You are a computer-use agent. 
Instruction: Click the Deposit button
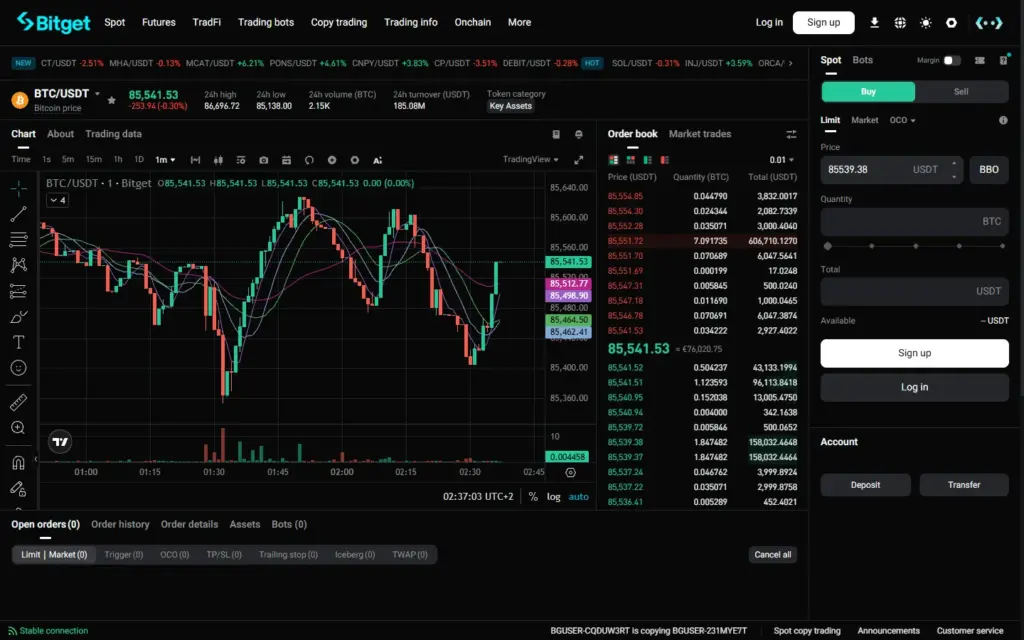(x=865, y=485)
